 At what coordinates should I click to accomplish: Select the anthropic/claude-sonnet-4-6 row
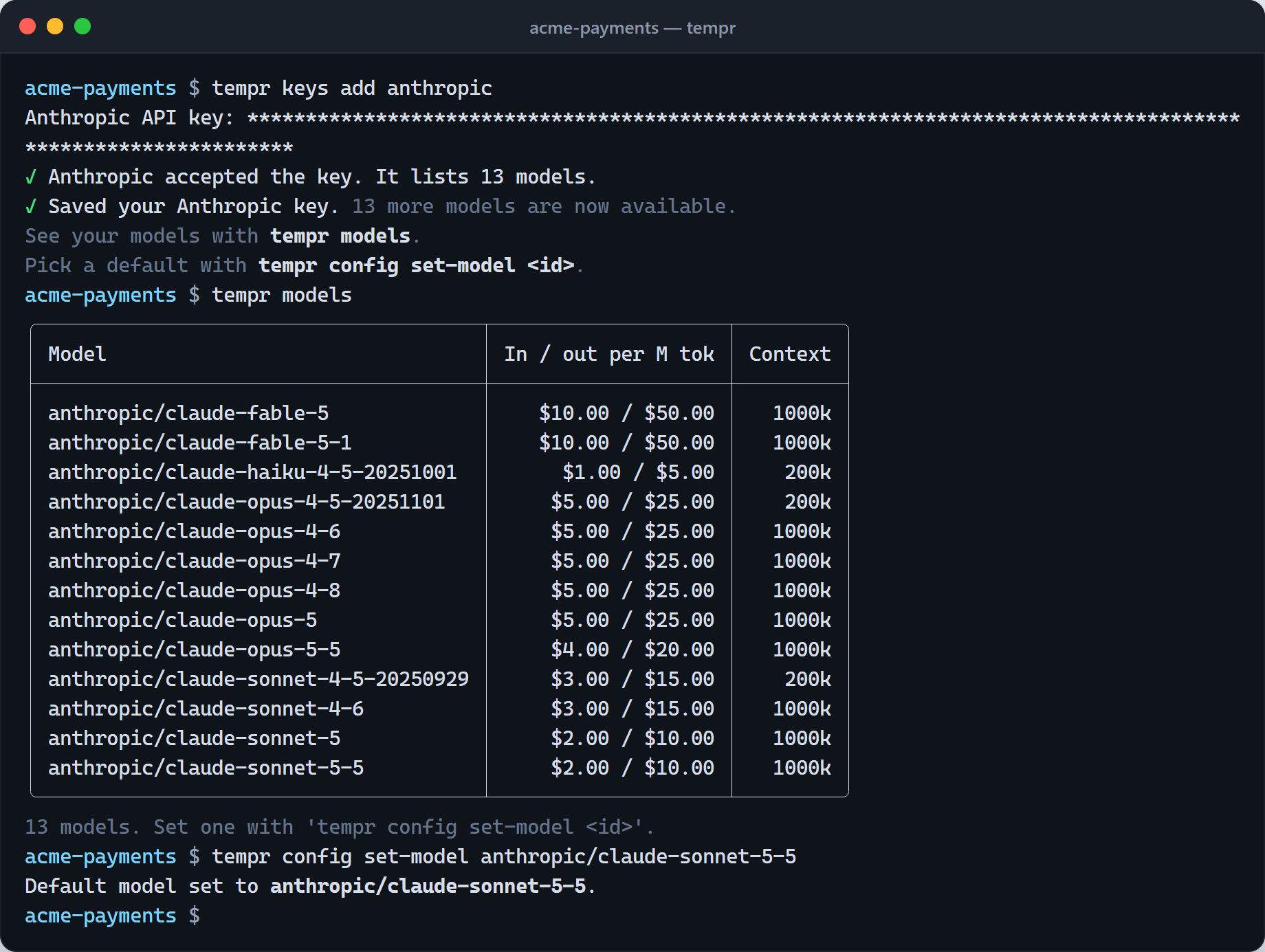click(x=439, y=709)
